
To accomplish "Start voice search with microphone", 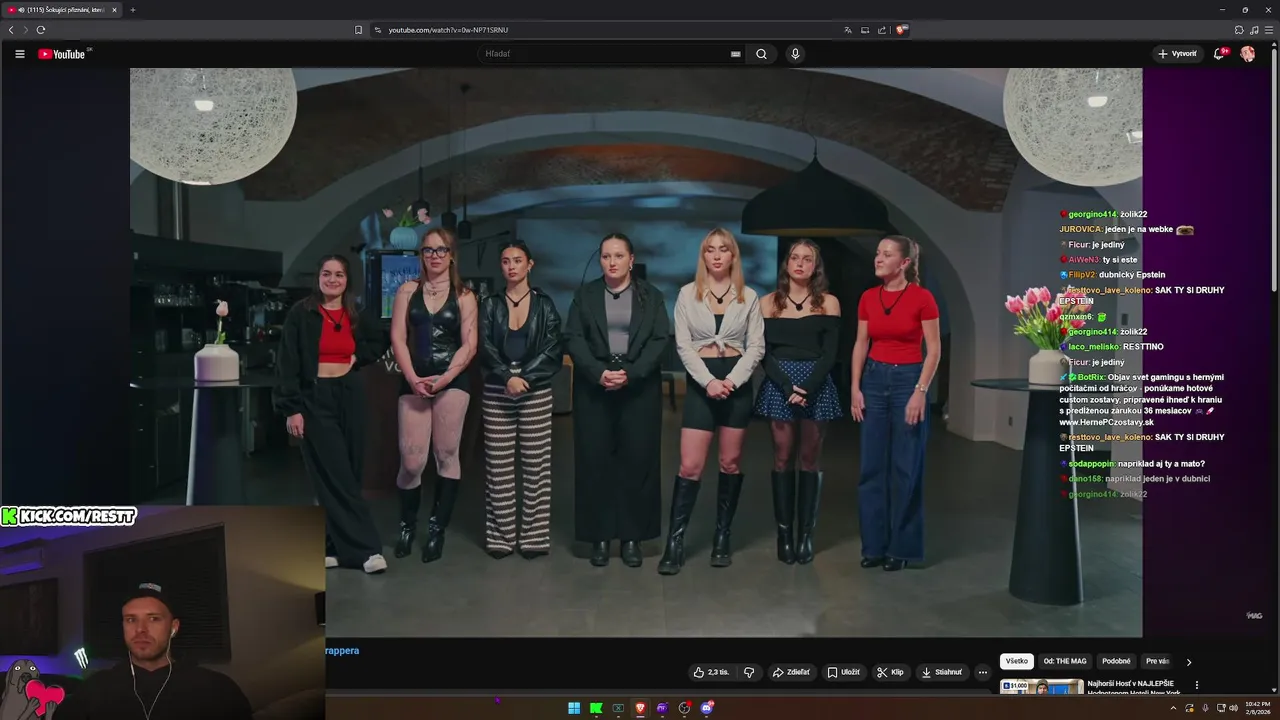I will pos(795,54).
